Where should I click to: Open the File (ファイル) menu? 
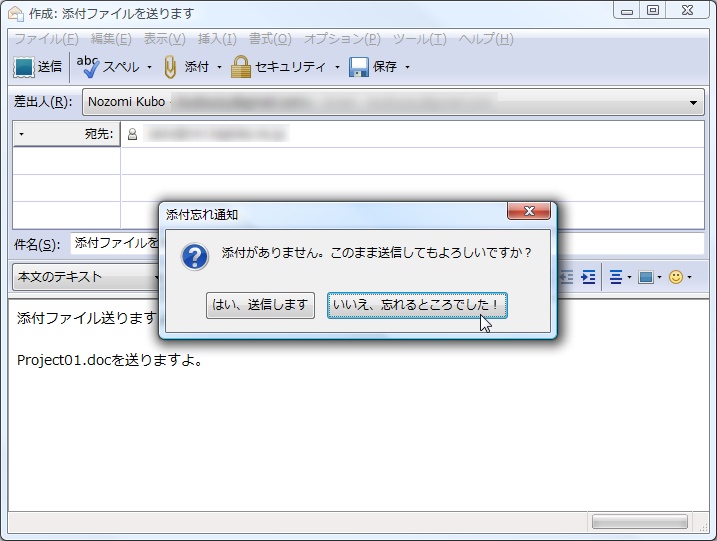[x=47, y=39]
